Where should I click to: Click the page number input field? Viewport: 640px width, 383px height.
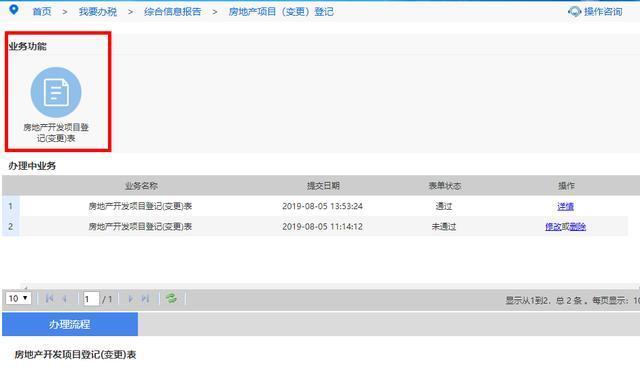pos(91,299)
